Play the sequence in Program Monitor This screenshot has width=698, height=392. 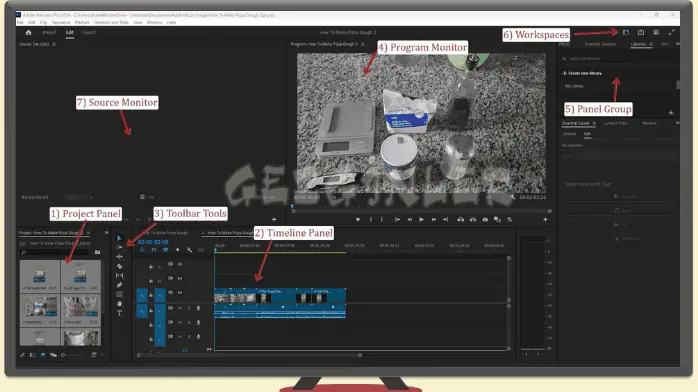click(x=421, y=219)
